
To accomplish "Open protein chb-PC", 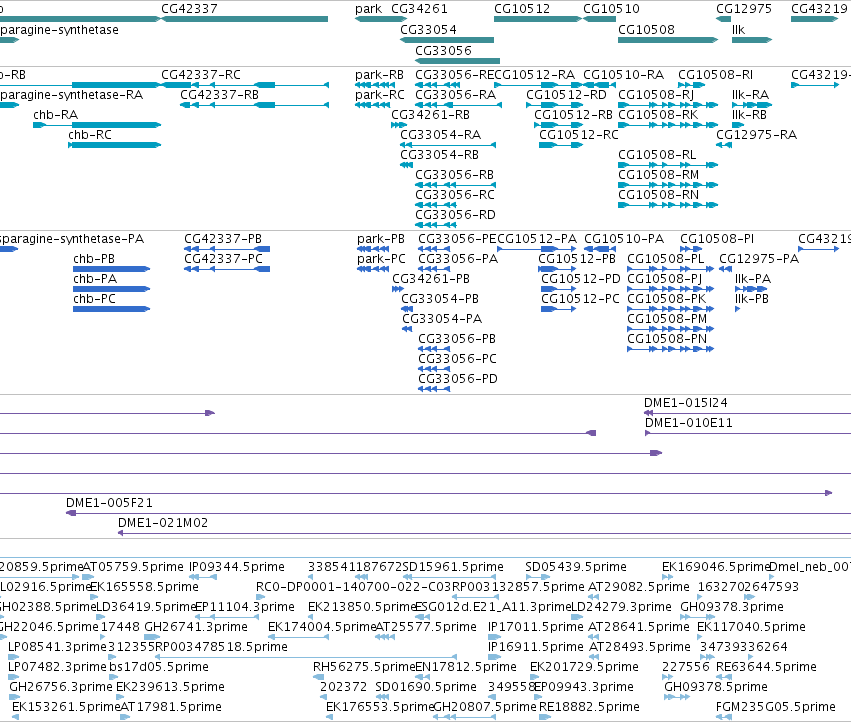I will (94, 299).
